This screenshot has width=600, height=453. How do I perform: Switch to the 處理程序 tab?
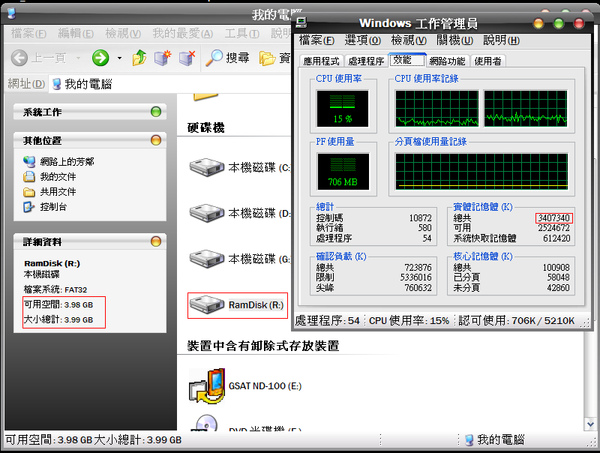click(366, 61)
